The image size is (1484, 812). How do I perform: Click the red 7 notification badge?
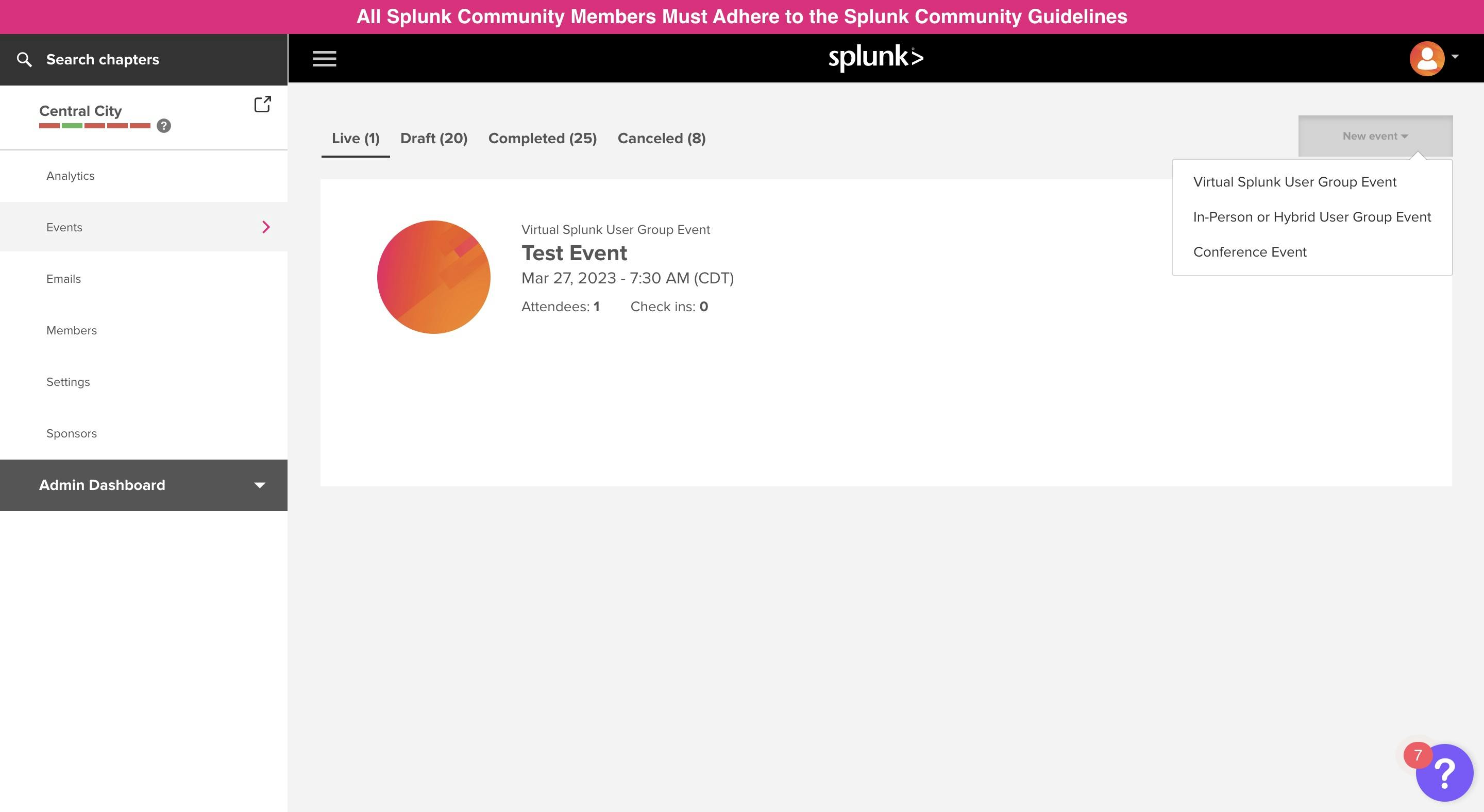1418,755
